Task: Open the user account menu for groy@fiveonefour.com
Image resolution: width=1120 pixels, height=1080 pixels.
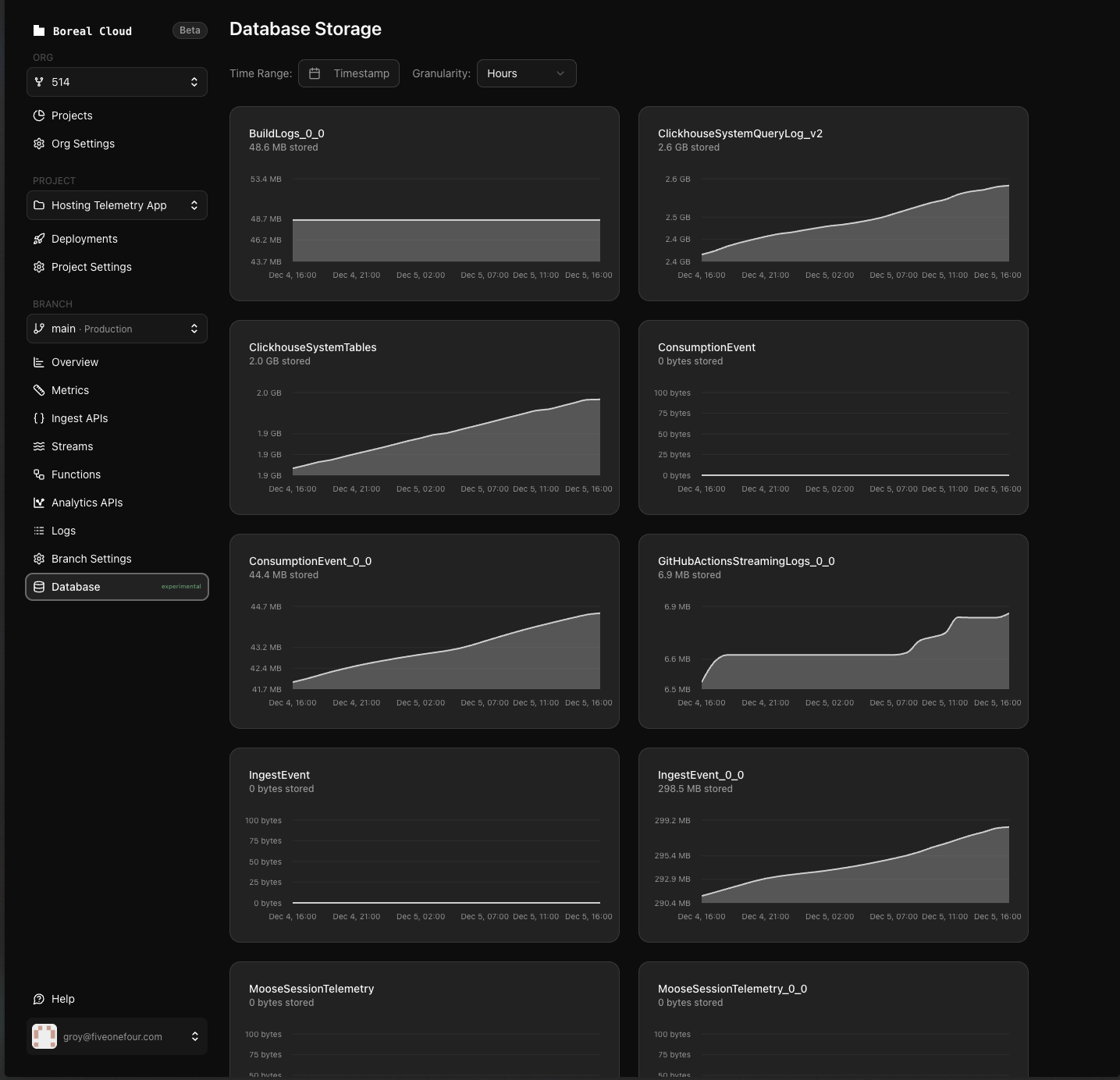Action: [117, 1036]
